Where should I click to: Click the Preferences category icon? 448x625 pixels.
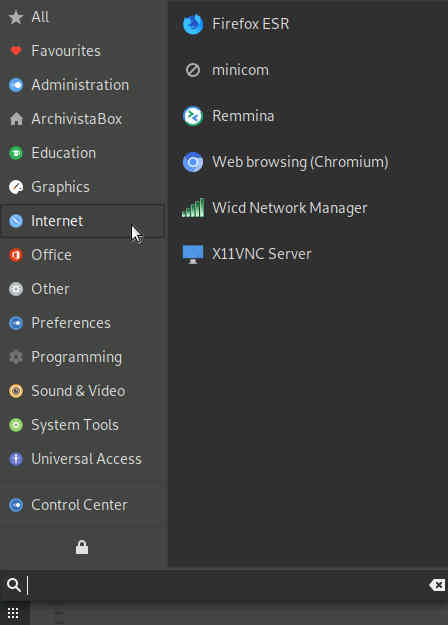(x=16, y=323)
